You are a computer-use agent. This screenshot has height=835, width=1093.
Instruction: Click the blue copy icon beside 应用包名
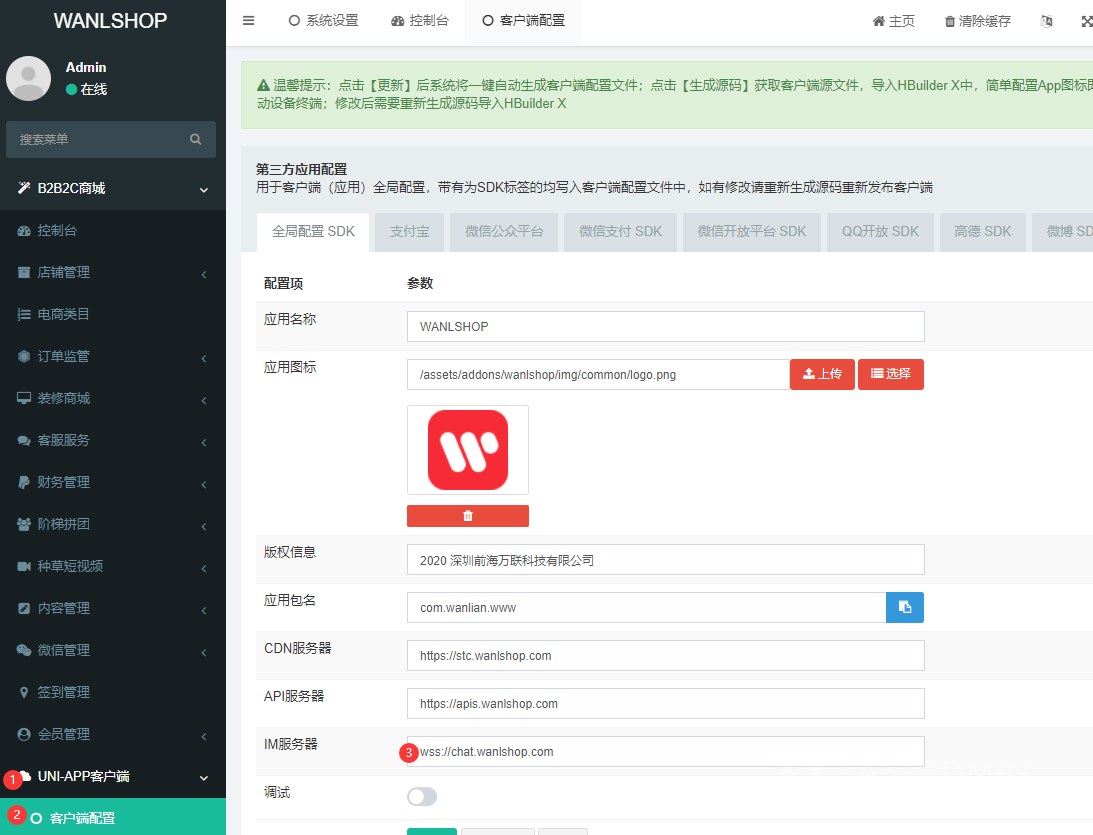pyautogui.click(x=905, y=607)
